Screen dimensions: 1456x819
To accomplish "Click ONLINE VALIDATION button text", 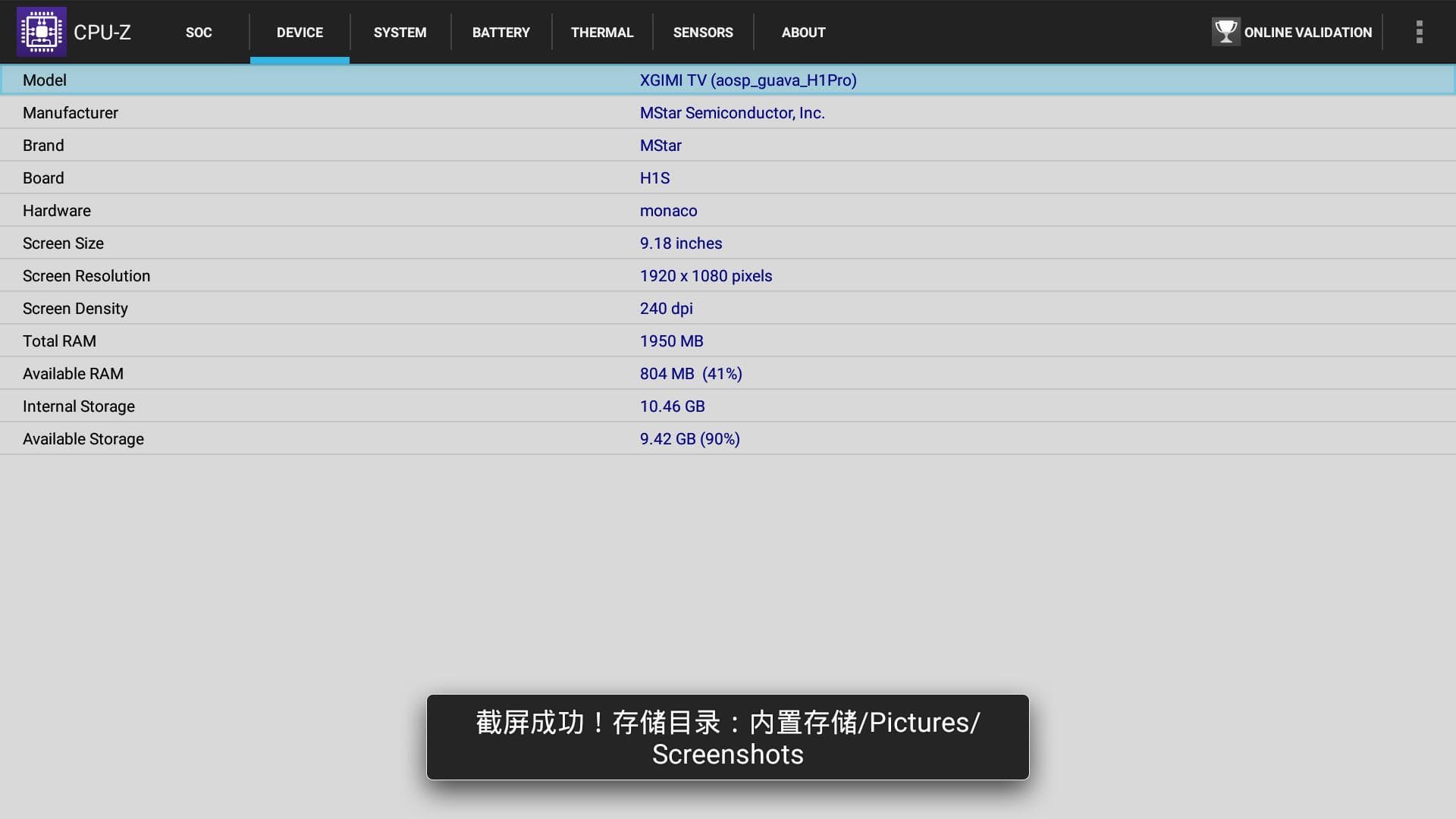I will 1307,33.
